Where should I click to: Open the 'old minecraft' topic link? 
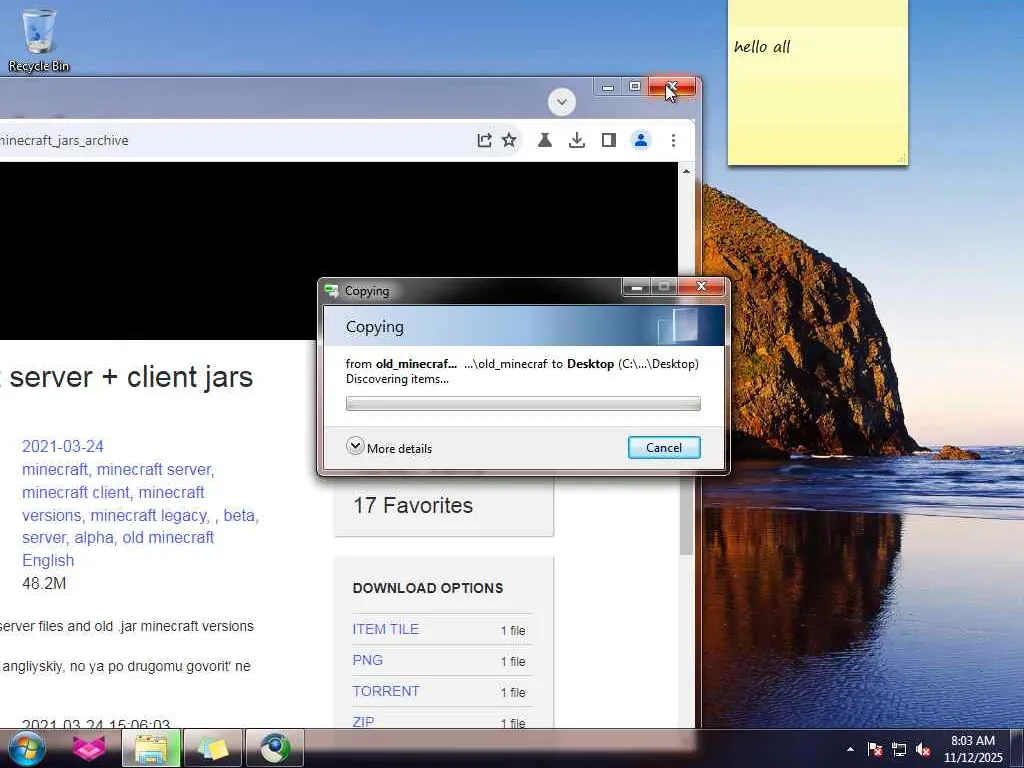[168, 537]
